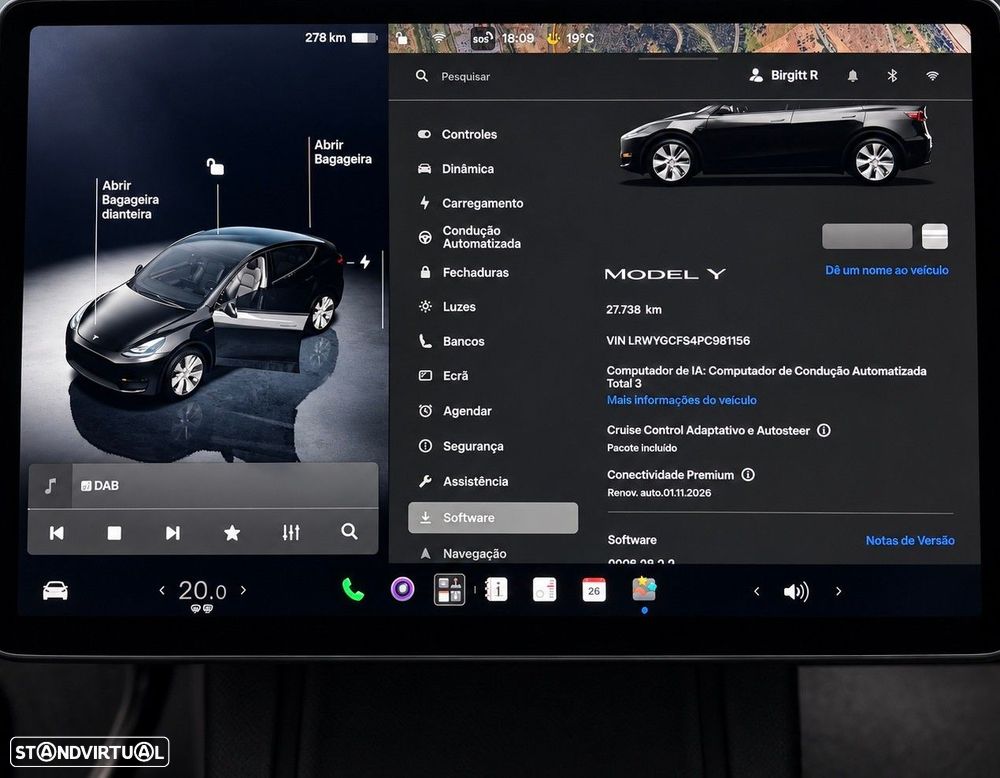Open Bluetooth settings icon
This screenshot has height=778, width=1000.
pyautogui.click(x=892, y=76)
